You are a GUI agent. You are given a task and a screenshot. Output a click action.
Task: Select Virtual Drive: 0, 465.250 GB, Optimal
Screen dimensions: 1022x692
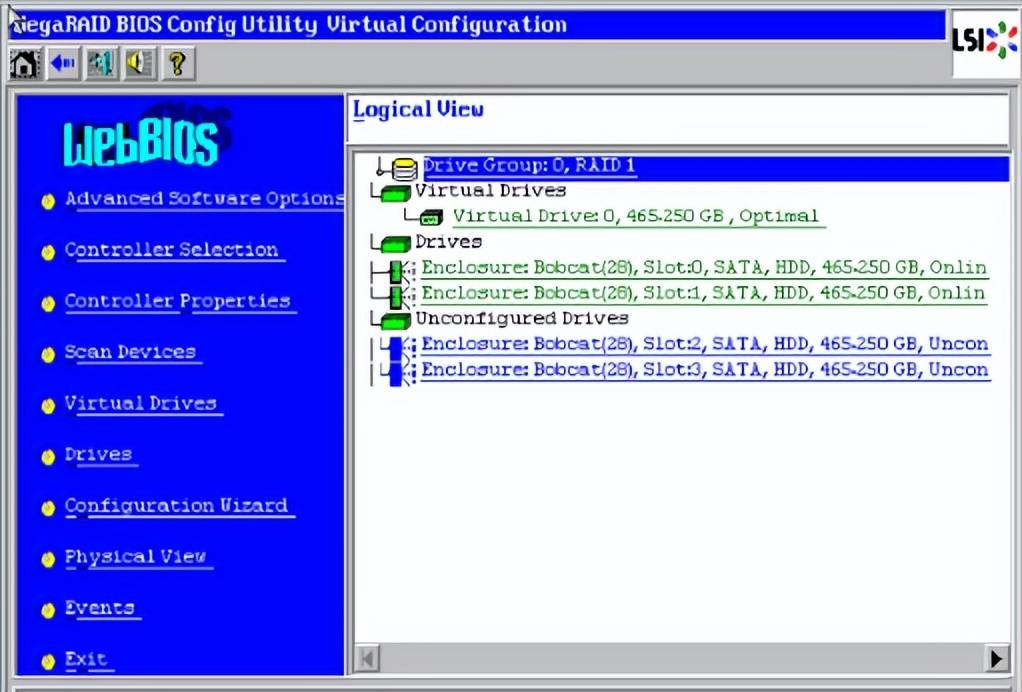[x=636, y=216]
